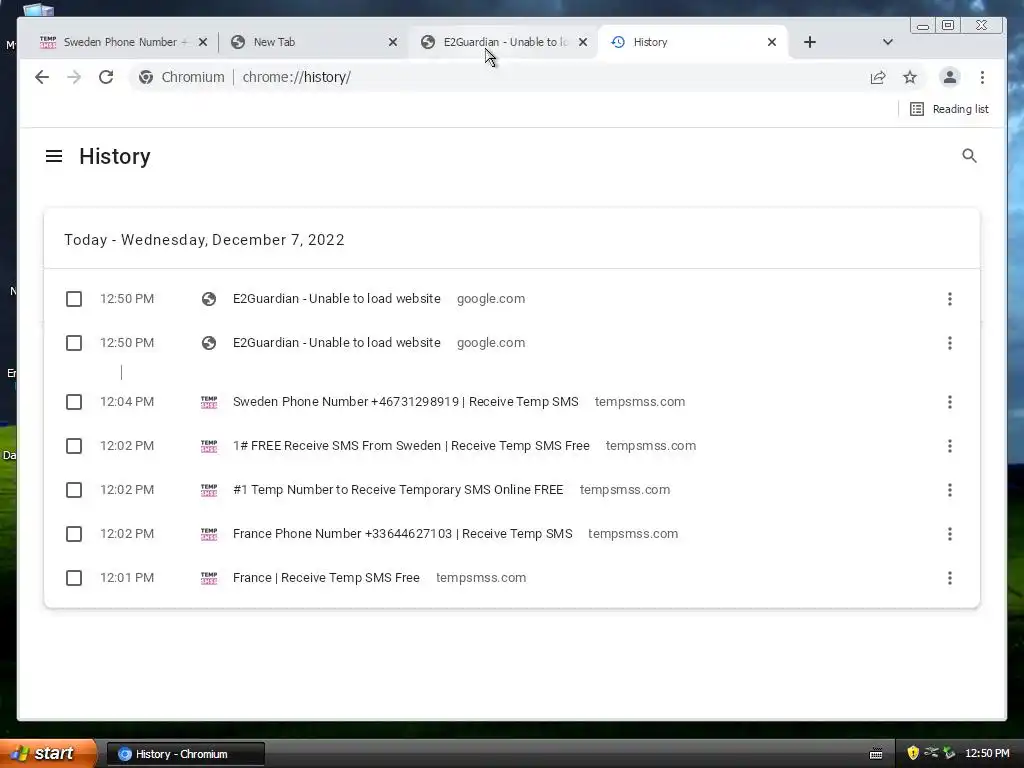Viewport: 1024px width, 768px height.
Task: Tick the checkbox for 1# FREE Receive SMS From Sweden
Action: (x=74, y=446)
